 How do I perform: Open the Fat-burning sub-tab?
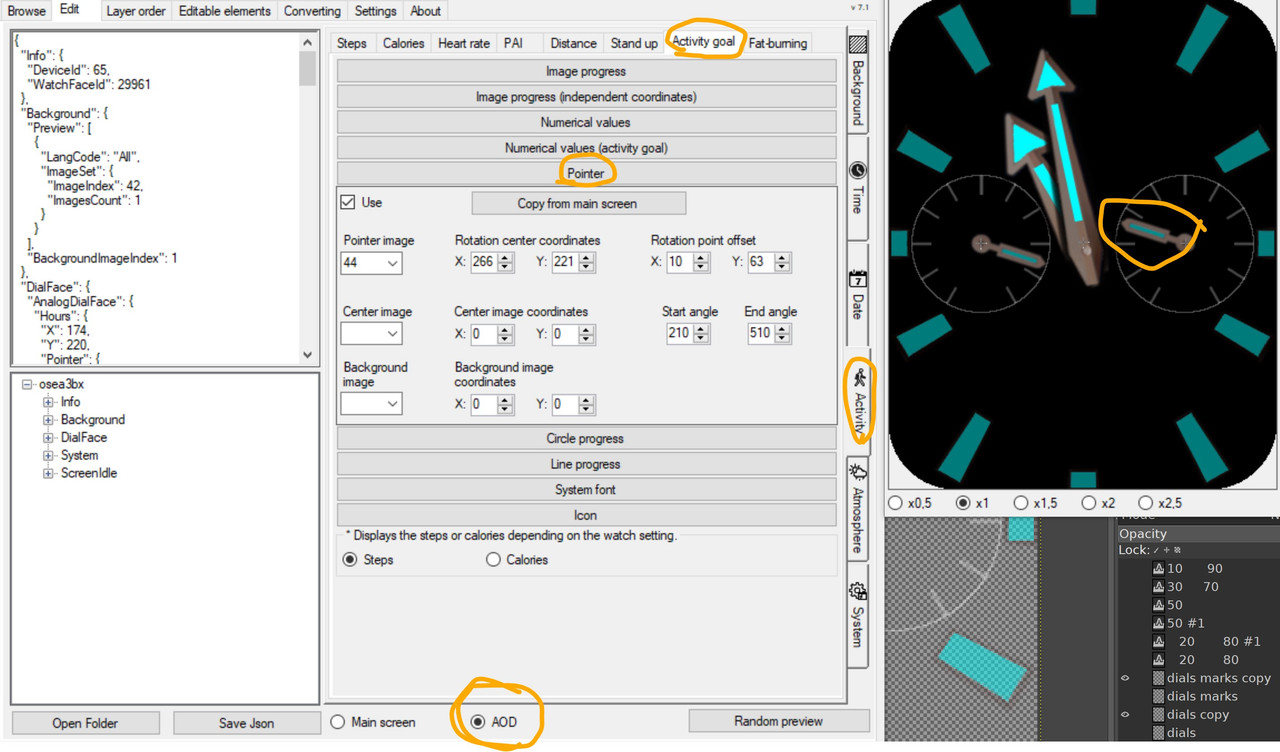pos(777,43)
